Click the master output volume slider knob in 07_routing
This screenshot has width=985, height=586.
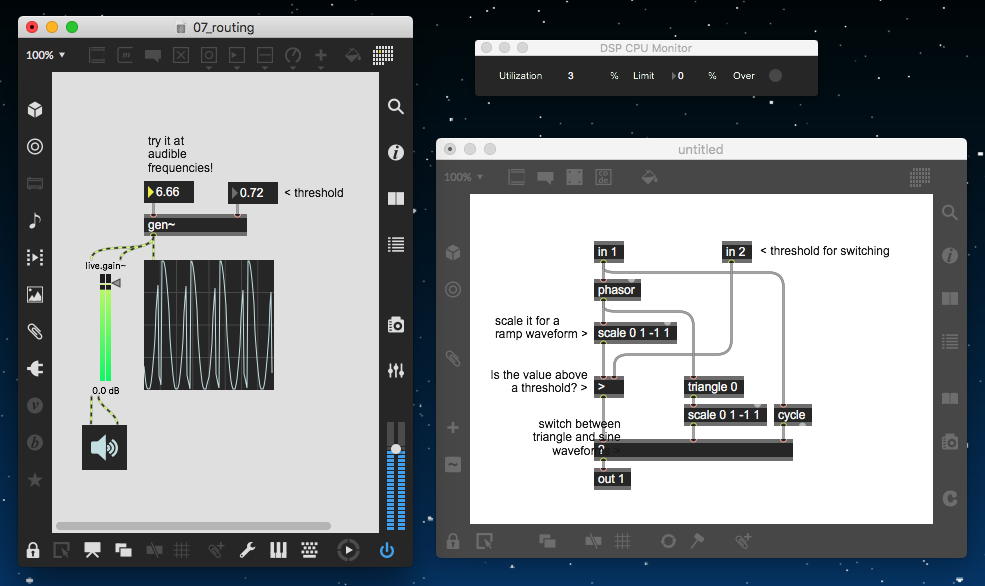tap(396, 449)
